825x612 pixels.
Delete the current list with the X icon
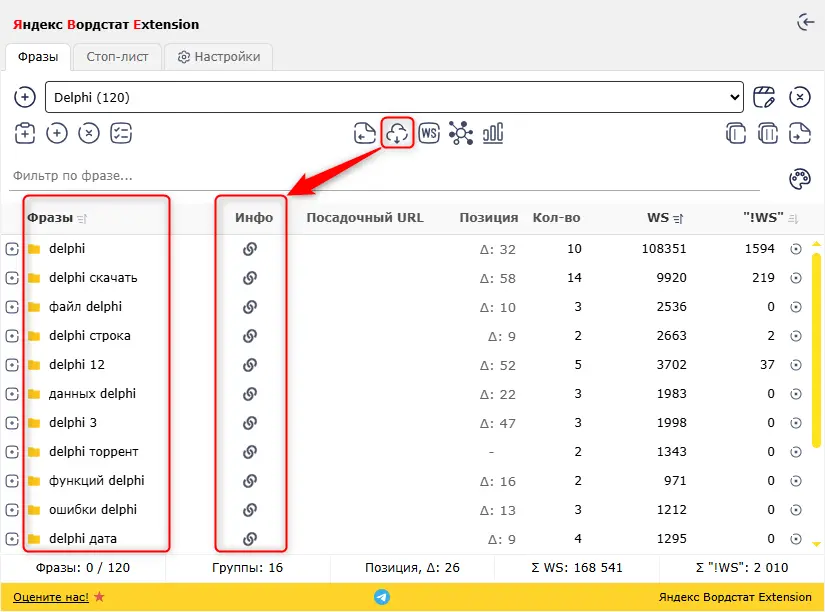click(x=800, y=97)
